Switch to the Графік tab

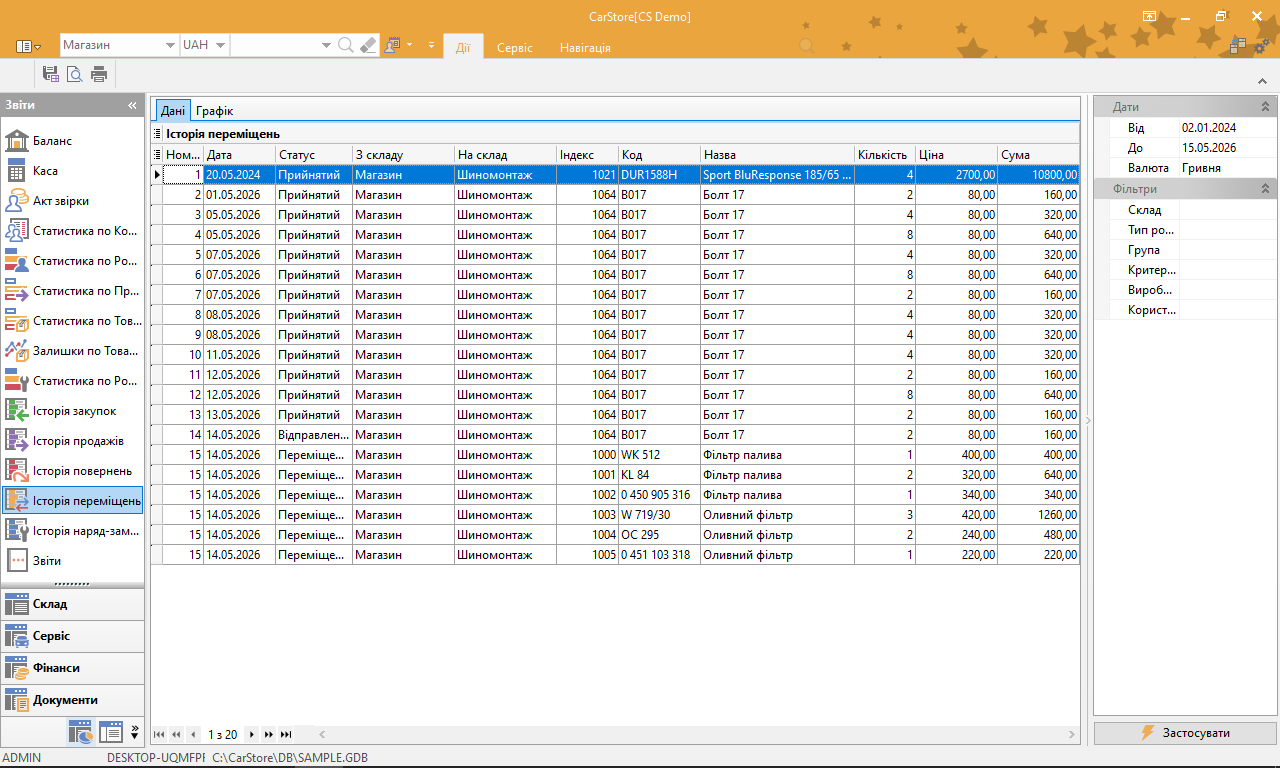click(x=214, y=111)
